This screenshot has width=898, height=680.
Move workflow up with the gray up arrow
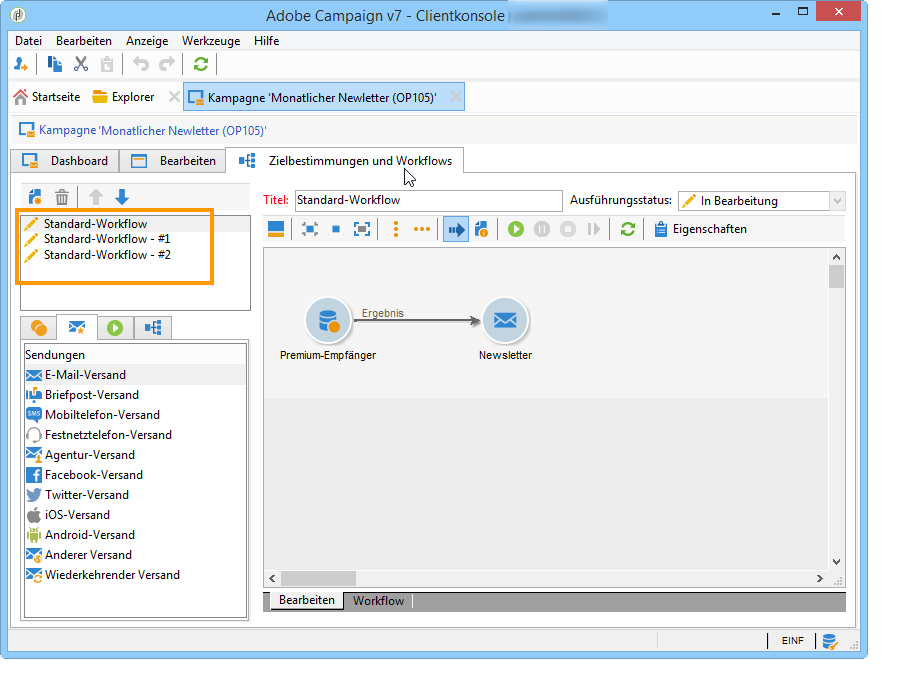tap(96, 197)
